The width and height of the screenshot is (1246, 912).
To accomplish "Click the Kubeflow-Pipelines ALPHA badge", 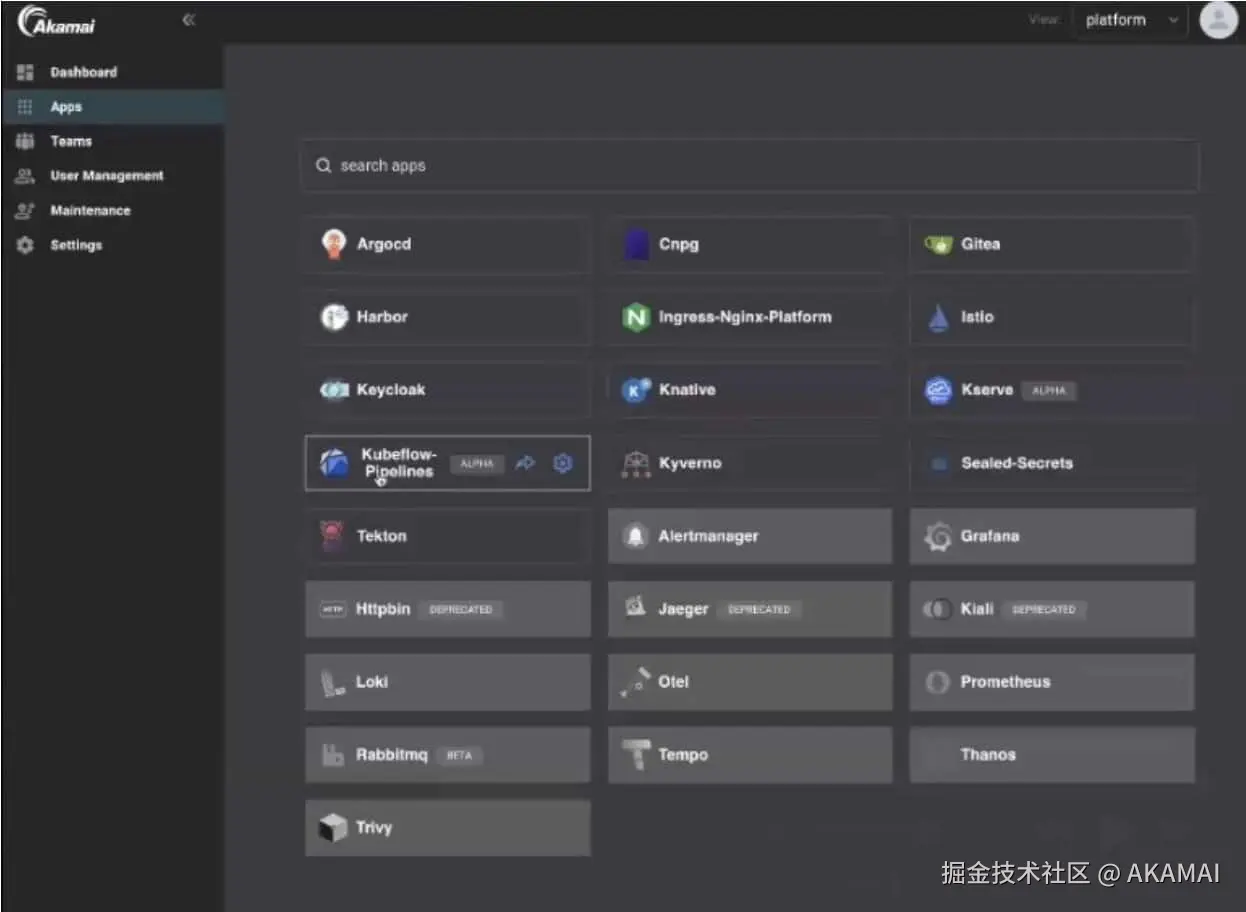I will 476,464.
